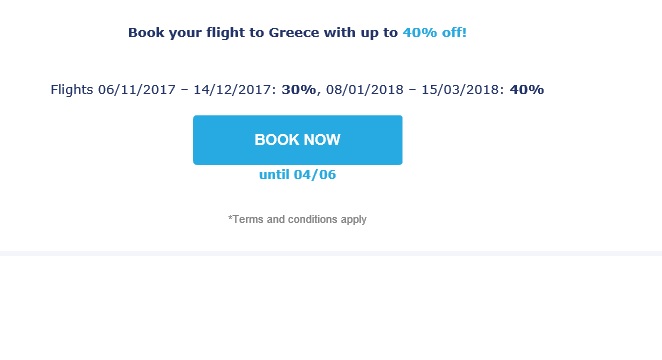Click the word 'Greece' in the headline
The height and width of the screenshot is (360, 662).
click(294, 32)
